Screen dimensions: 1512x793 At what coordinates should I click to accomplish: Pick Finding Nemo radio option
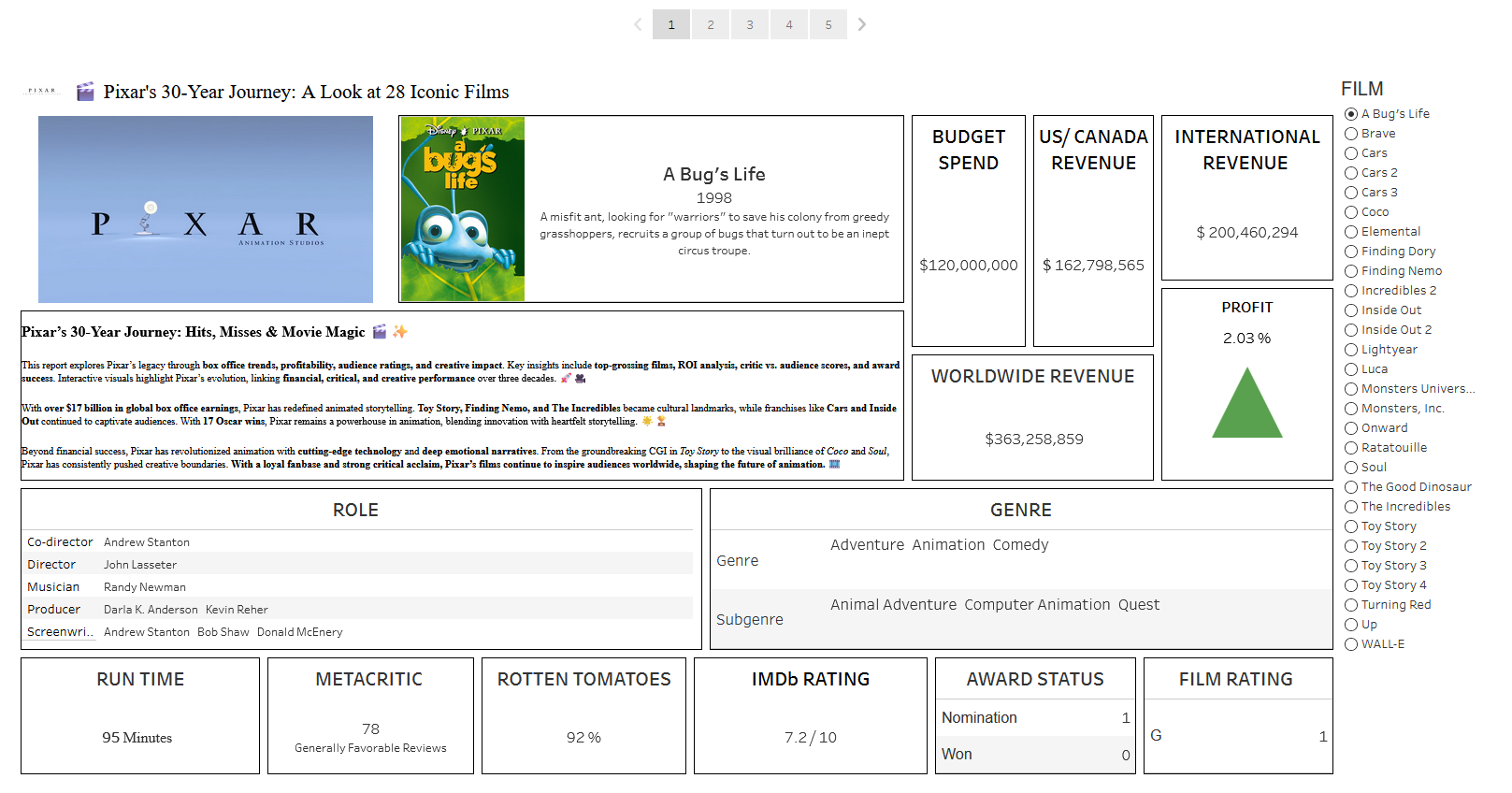click(1351, 271)
